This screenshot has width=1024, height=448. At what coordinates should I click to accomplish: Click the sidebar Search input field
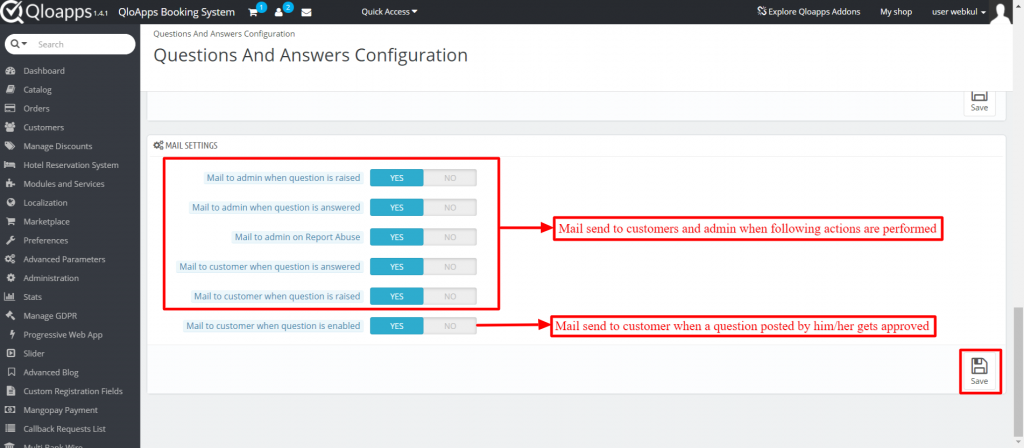click(x=84, y=44)
